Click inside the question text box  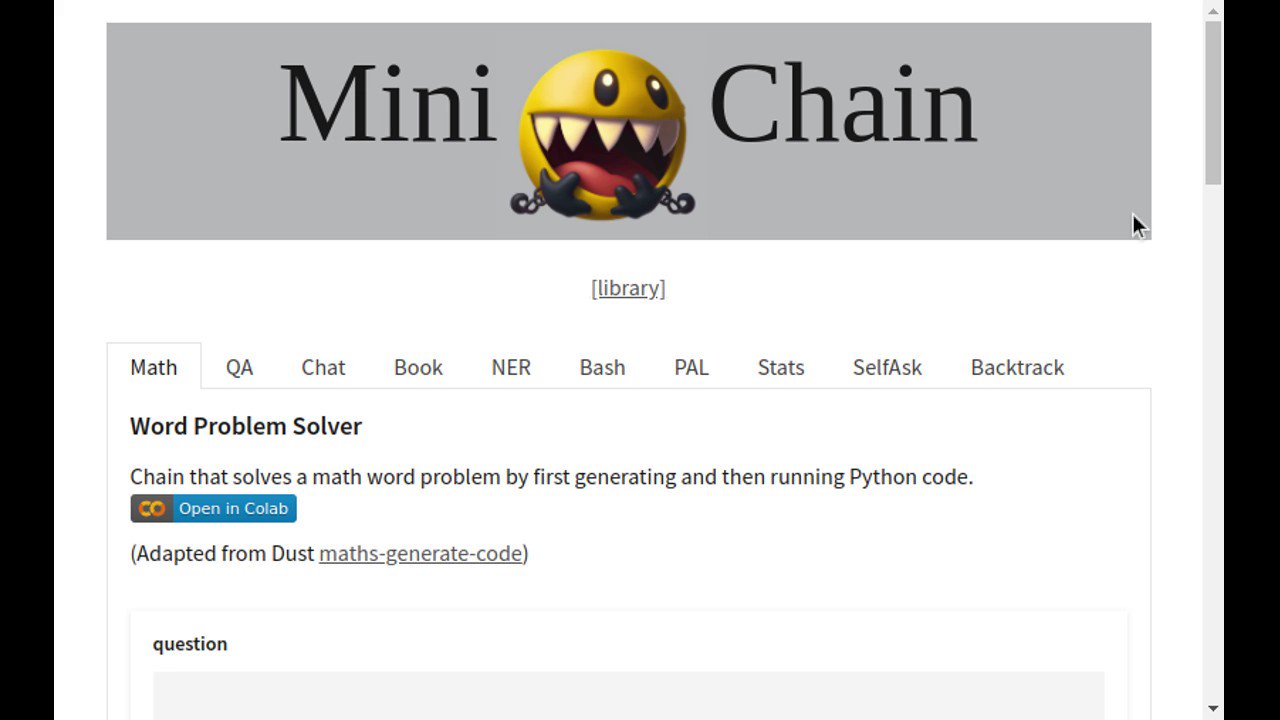pyautogui.click(x=628, y=700)
